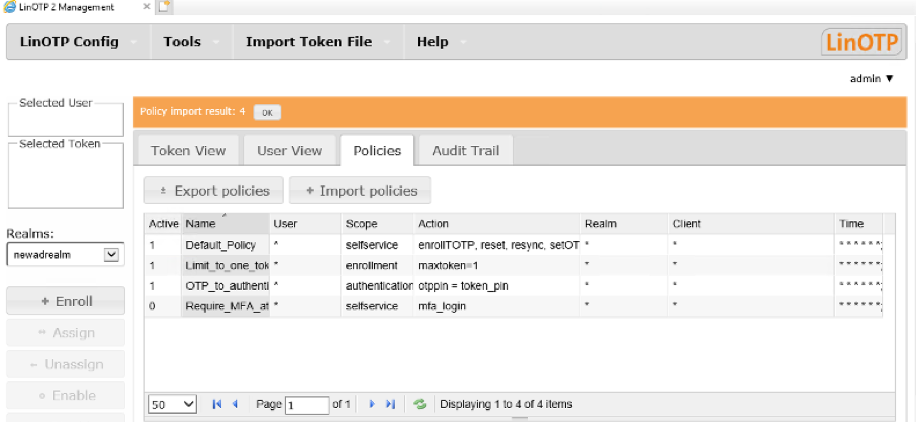
Task: Close the LinOTP 2 Management tab
Action: click(x=147, y=7)
